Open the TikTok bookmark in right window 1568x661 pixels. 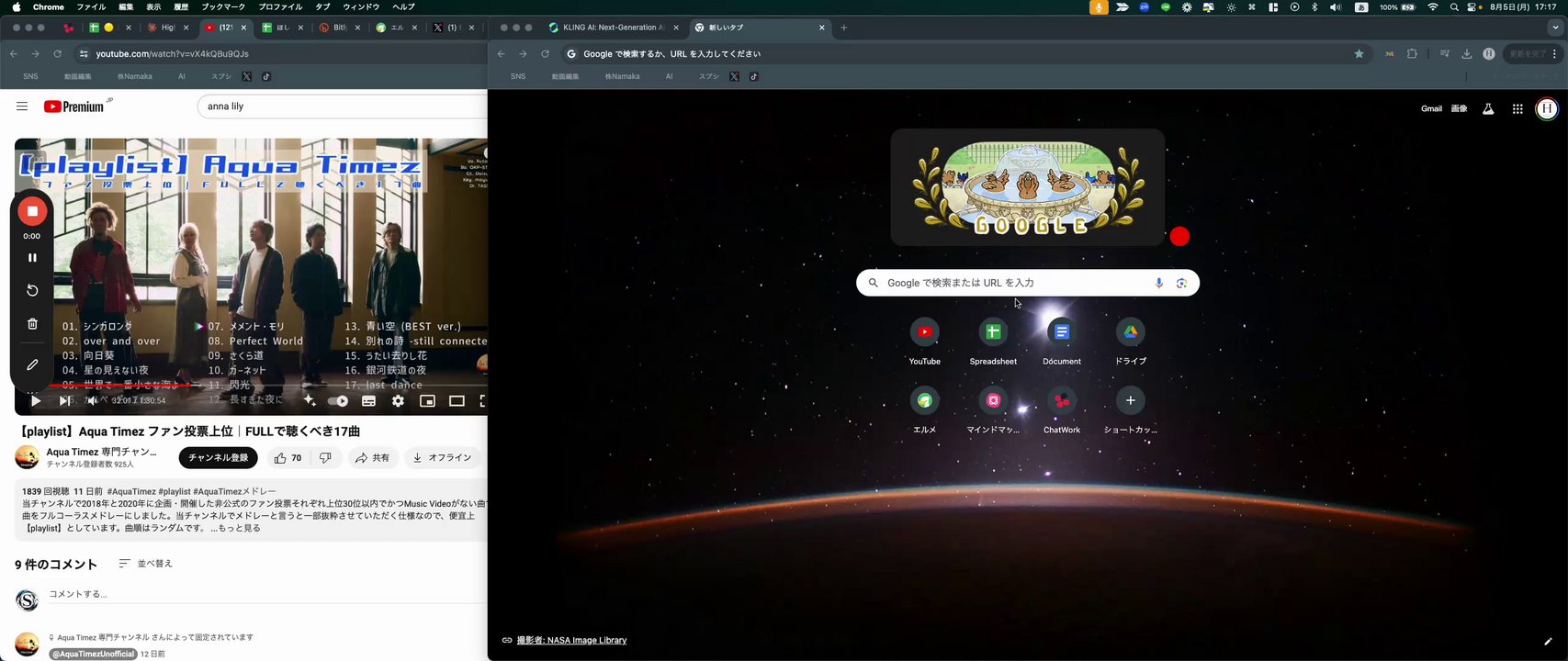point(753,76)
